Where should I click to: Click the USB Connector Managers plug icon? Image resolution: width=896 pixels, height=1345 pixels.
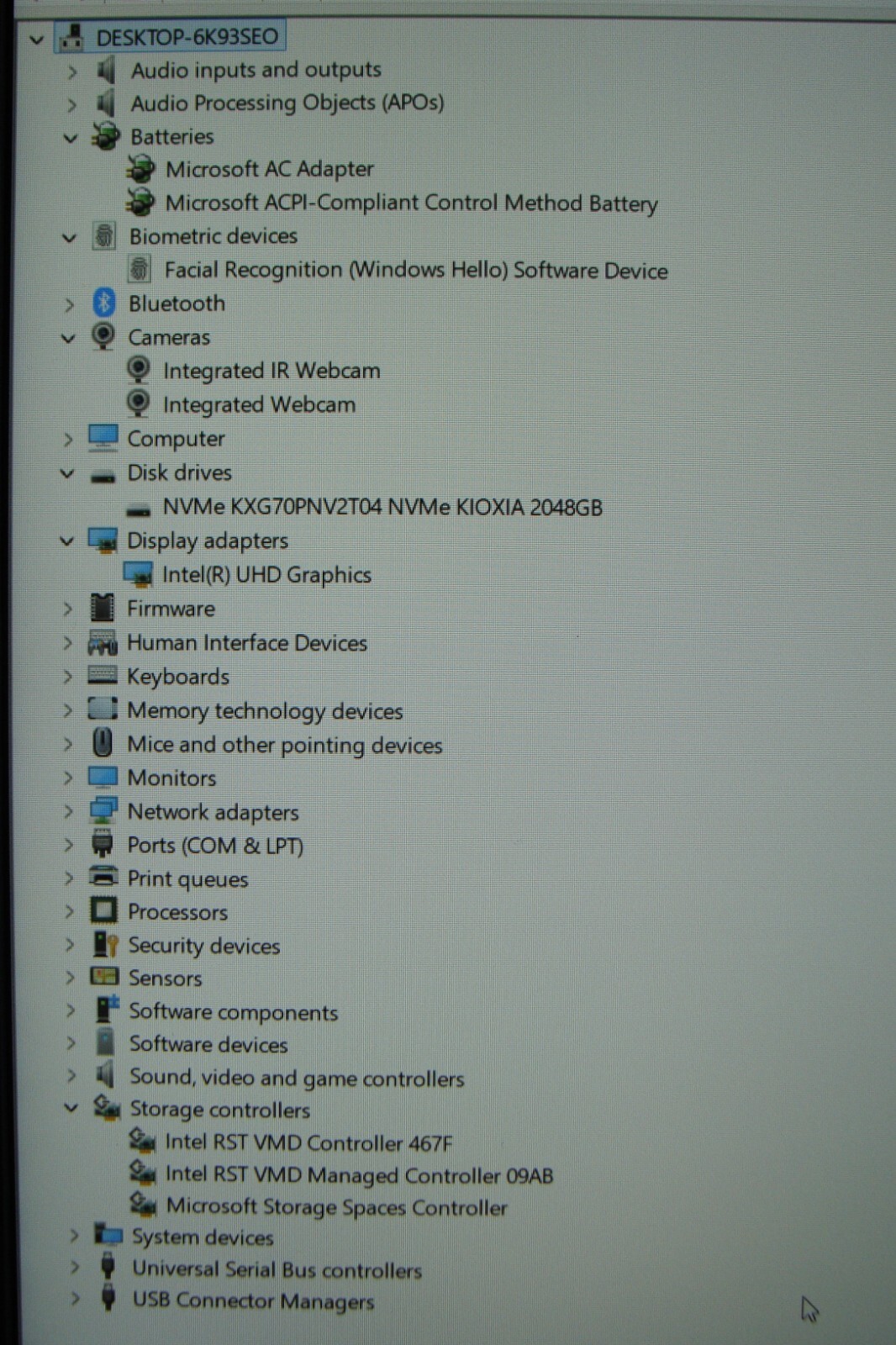pos(108,1299)
